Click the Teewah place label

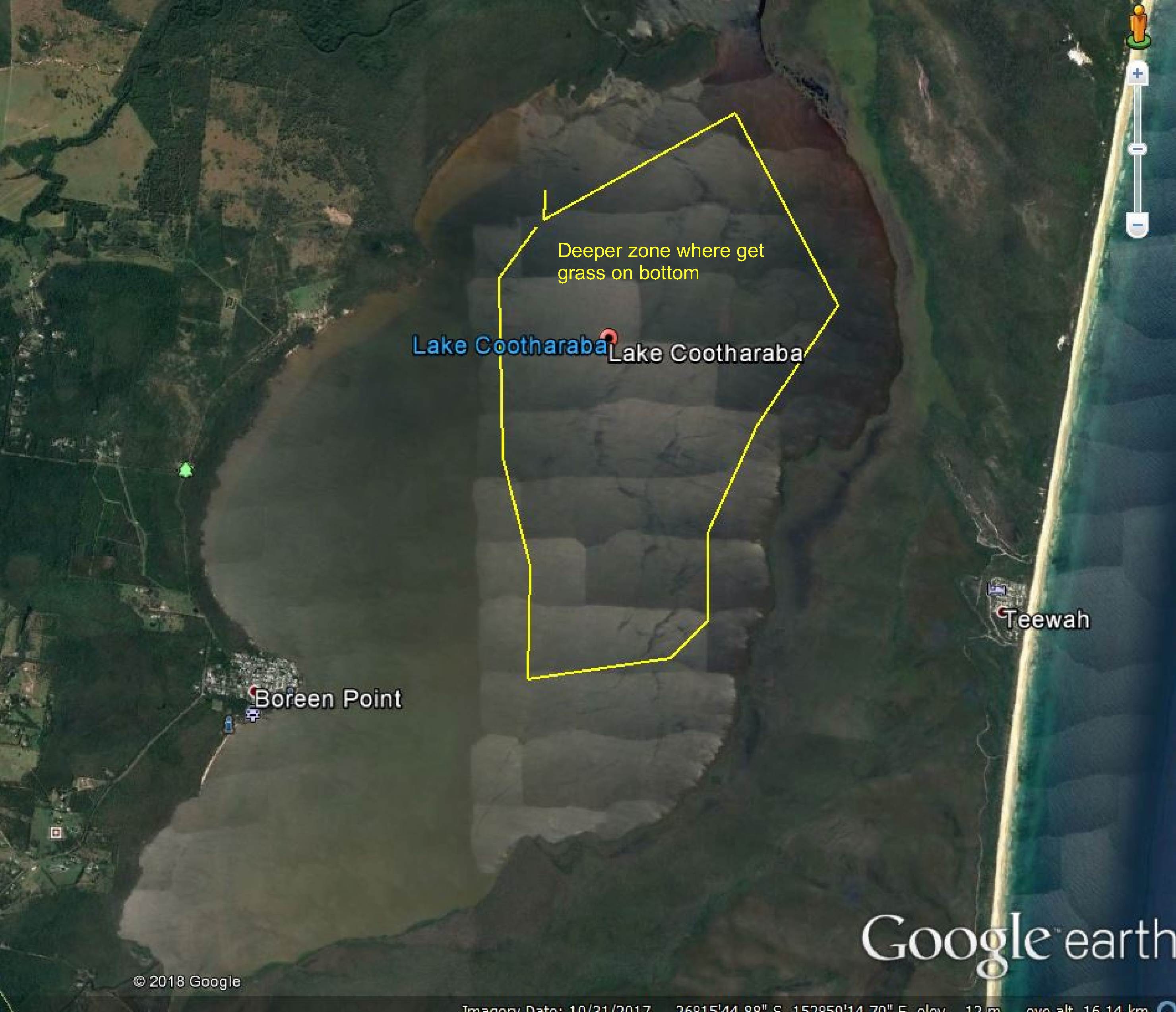tap(1047, 619)
